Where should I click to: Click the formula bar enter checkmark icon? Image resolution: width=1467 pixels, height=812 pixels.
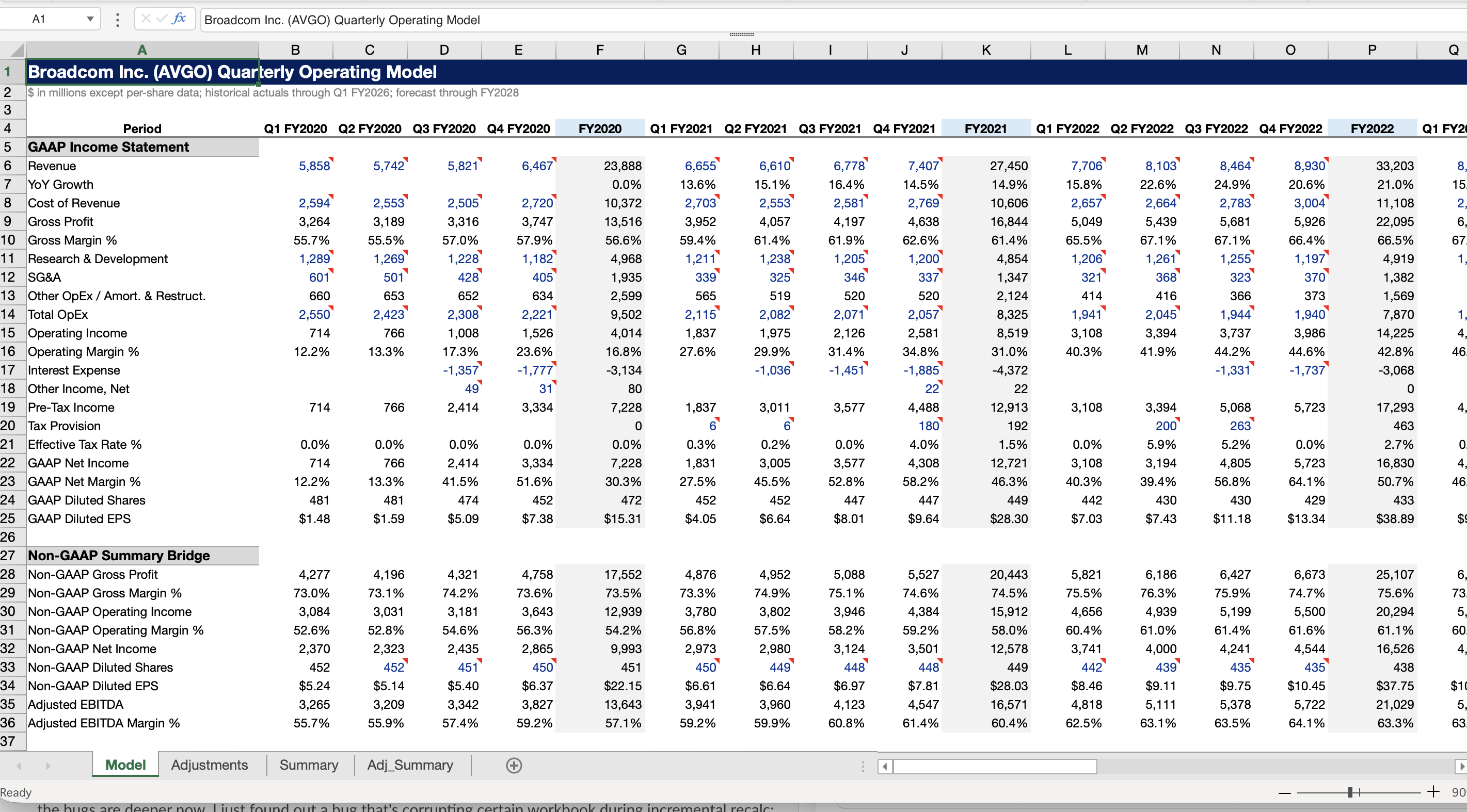[162, 19]
